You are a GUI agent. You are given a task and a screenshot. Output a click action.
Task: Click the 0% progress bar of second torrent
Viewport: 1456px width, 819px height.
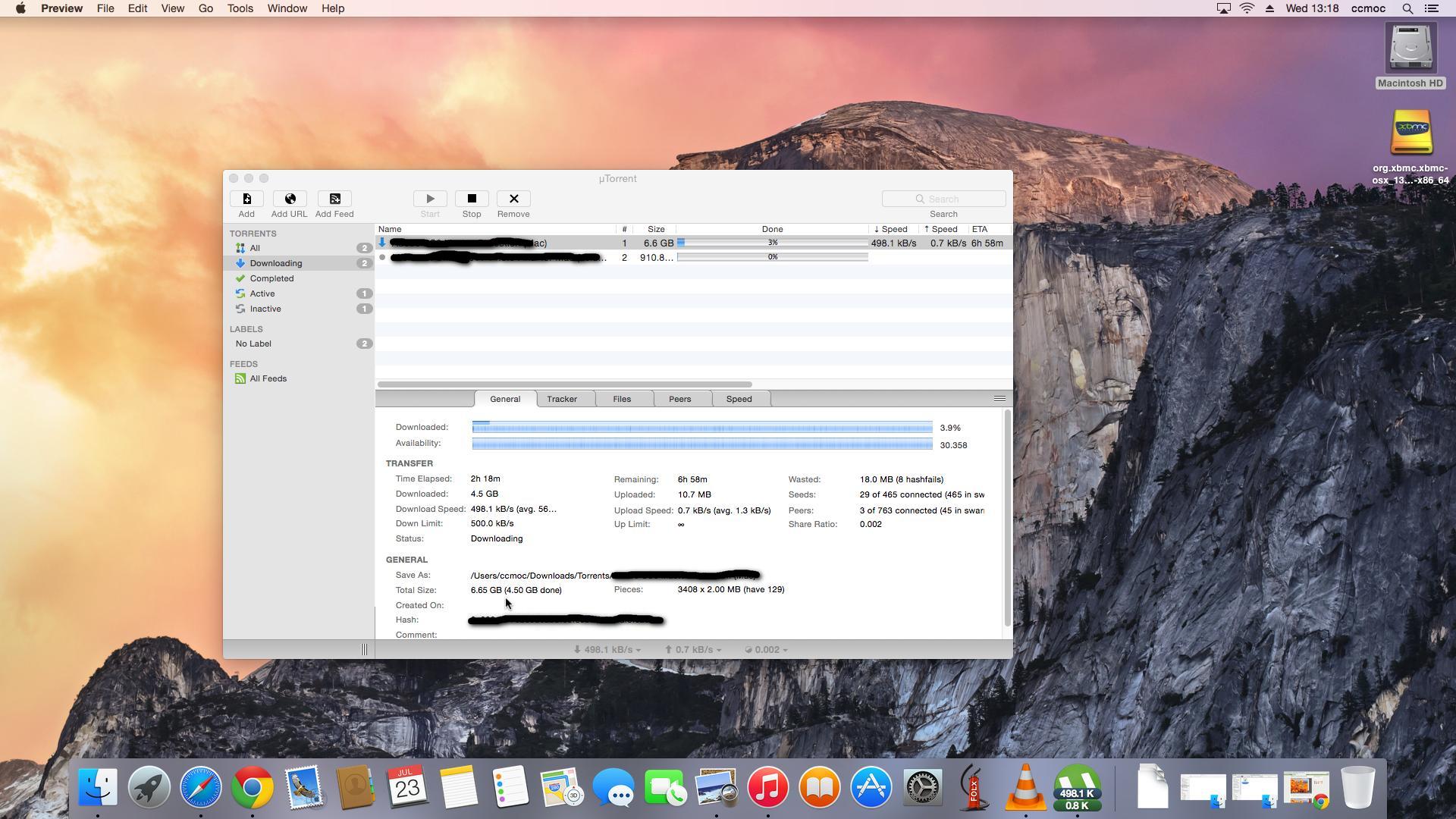[x=772, y=257]
